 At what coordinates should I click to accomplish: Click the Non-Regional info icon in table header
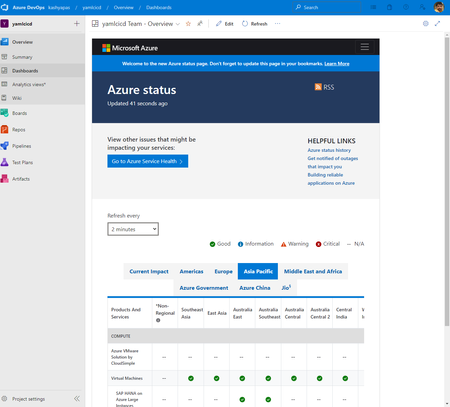pos(158,320)
